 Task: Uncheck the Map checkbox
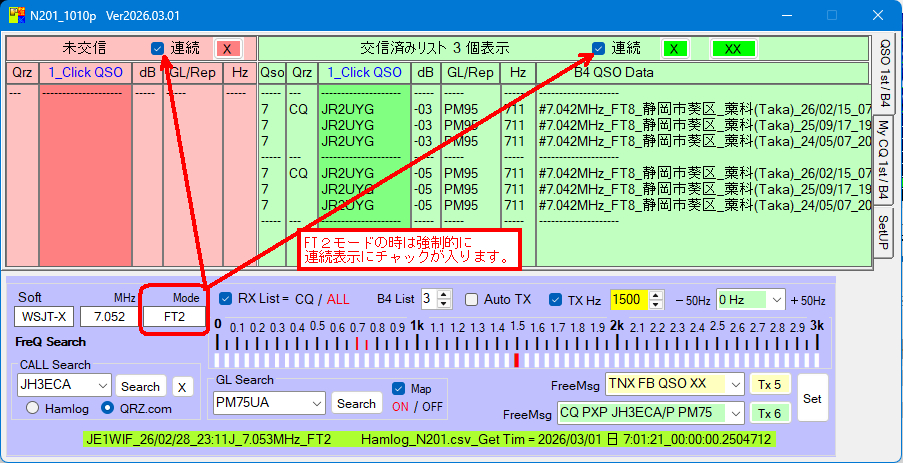399,388
